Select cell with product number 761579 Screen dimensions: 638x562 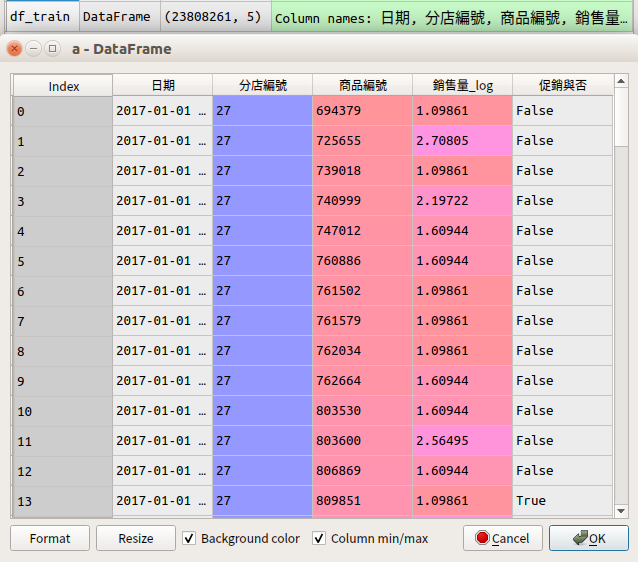coord(363,321)
